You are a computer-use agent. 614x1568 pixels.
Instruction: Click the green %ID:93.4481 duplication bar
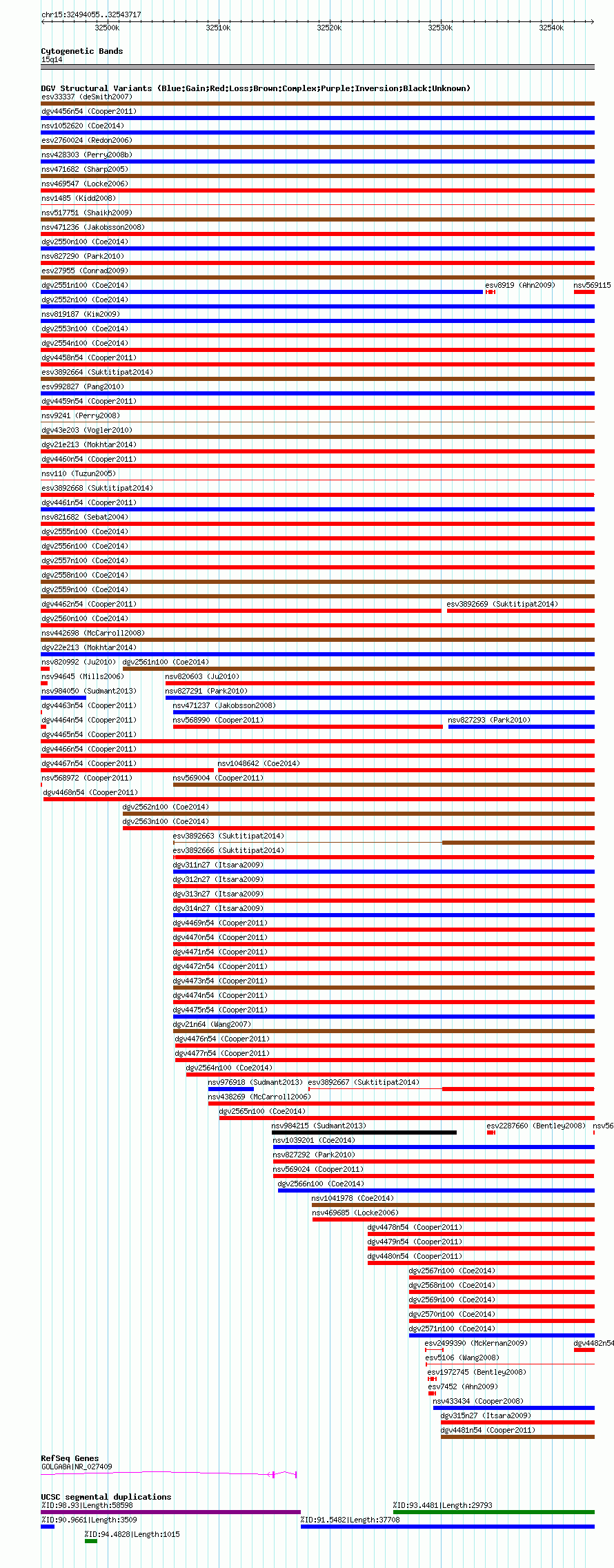[494, 1512]
